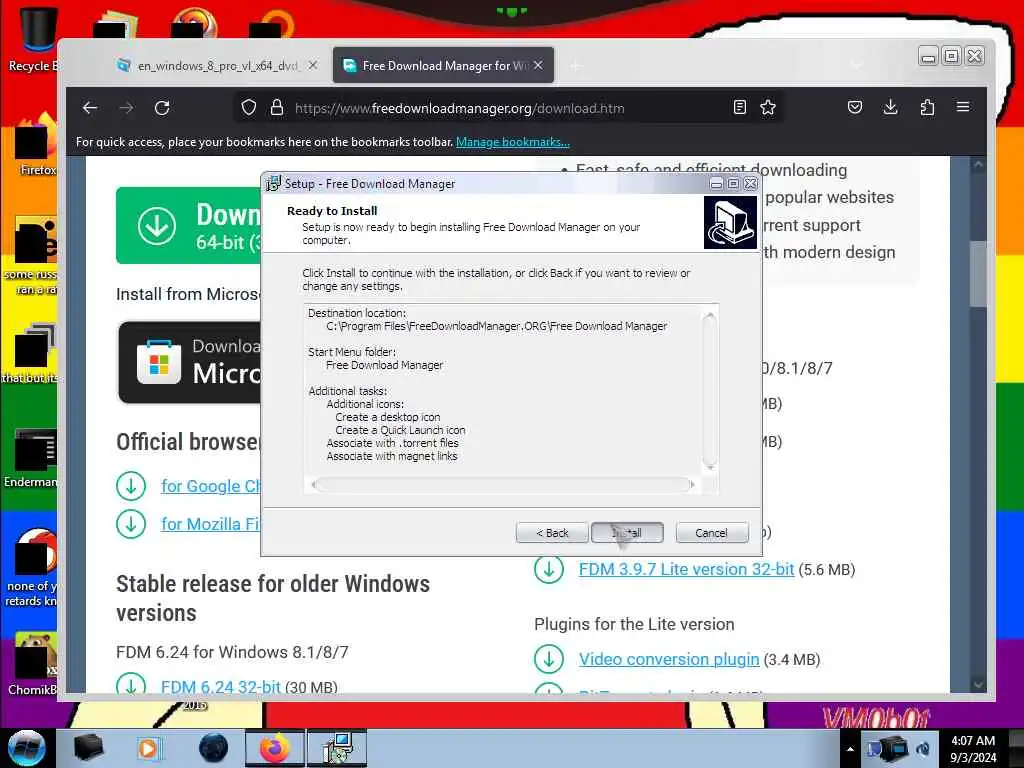Open the Windows Media Player taskbar icon

point(149,748)
